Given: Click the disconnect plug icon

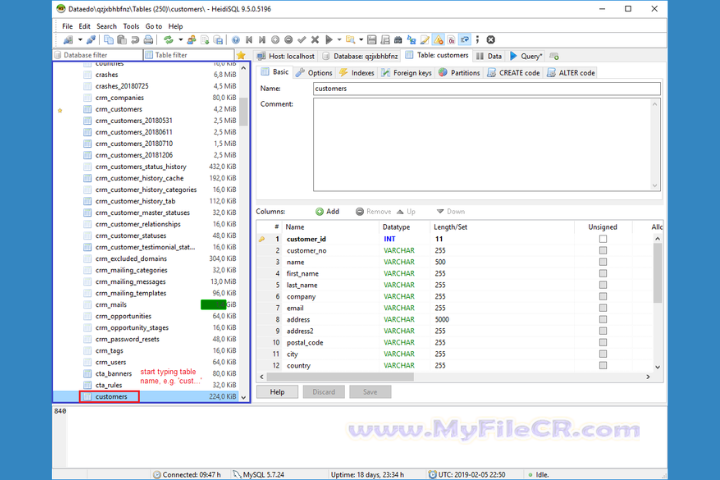Looking at the screenshot, I should (91, 40).
